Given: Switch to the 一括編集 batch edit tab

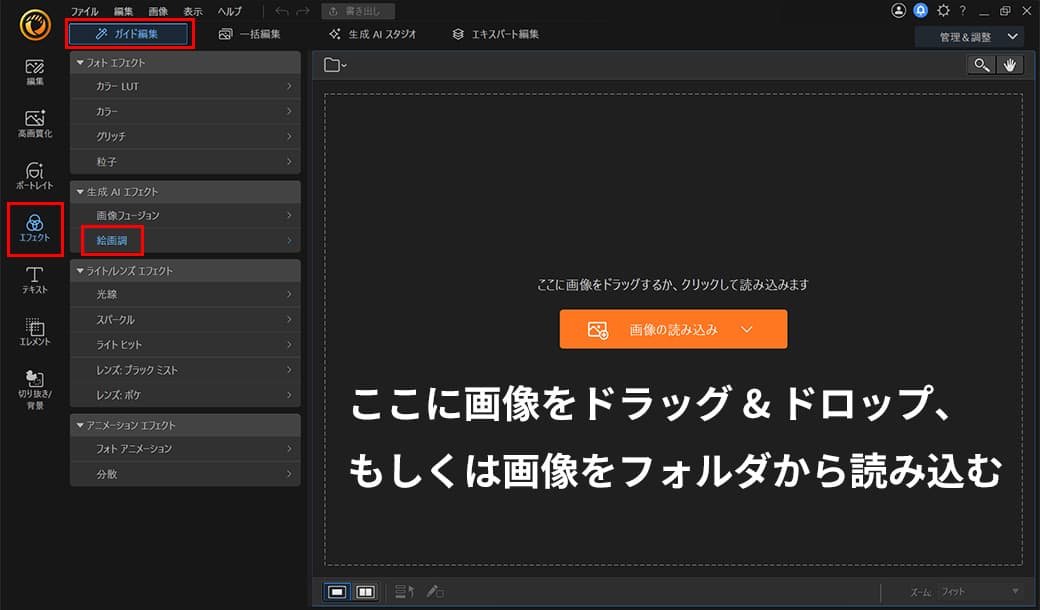Looking at the screenshot, I should pyautogui.click(x=250, y=33).
